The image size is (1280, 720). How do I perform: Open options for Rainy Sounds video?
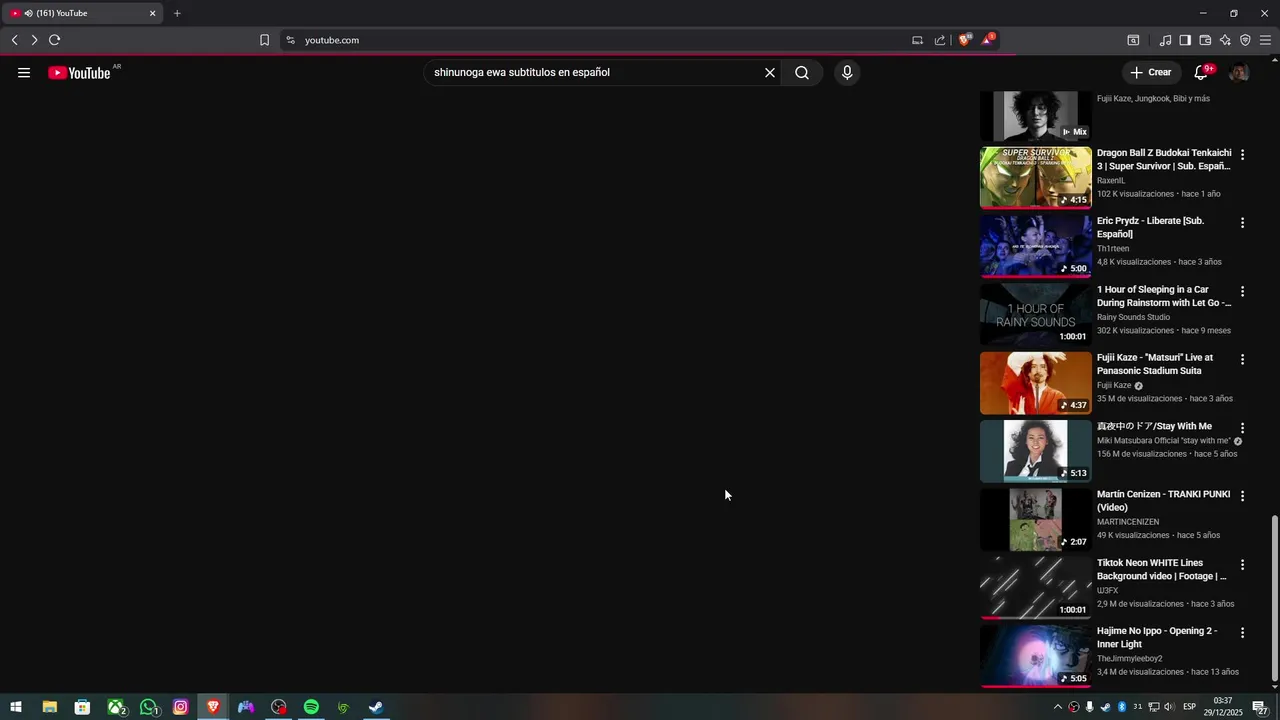(1243, 291)
